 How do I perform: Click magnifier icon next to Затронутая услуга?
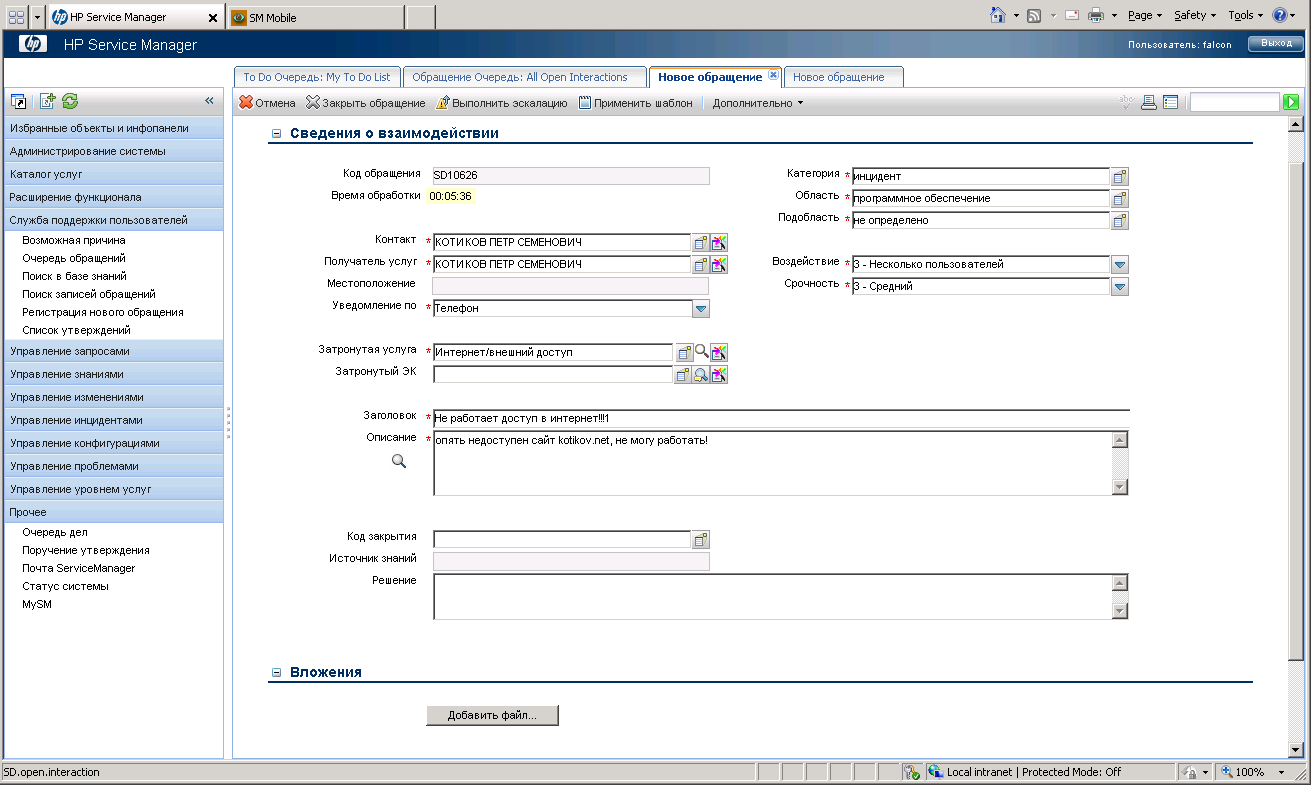coord(702,351)
